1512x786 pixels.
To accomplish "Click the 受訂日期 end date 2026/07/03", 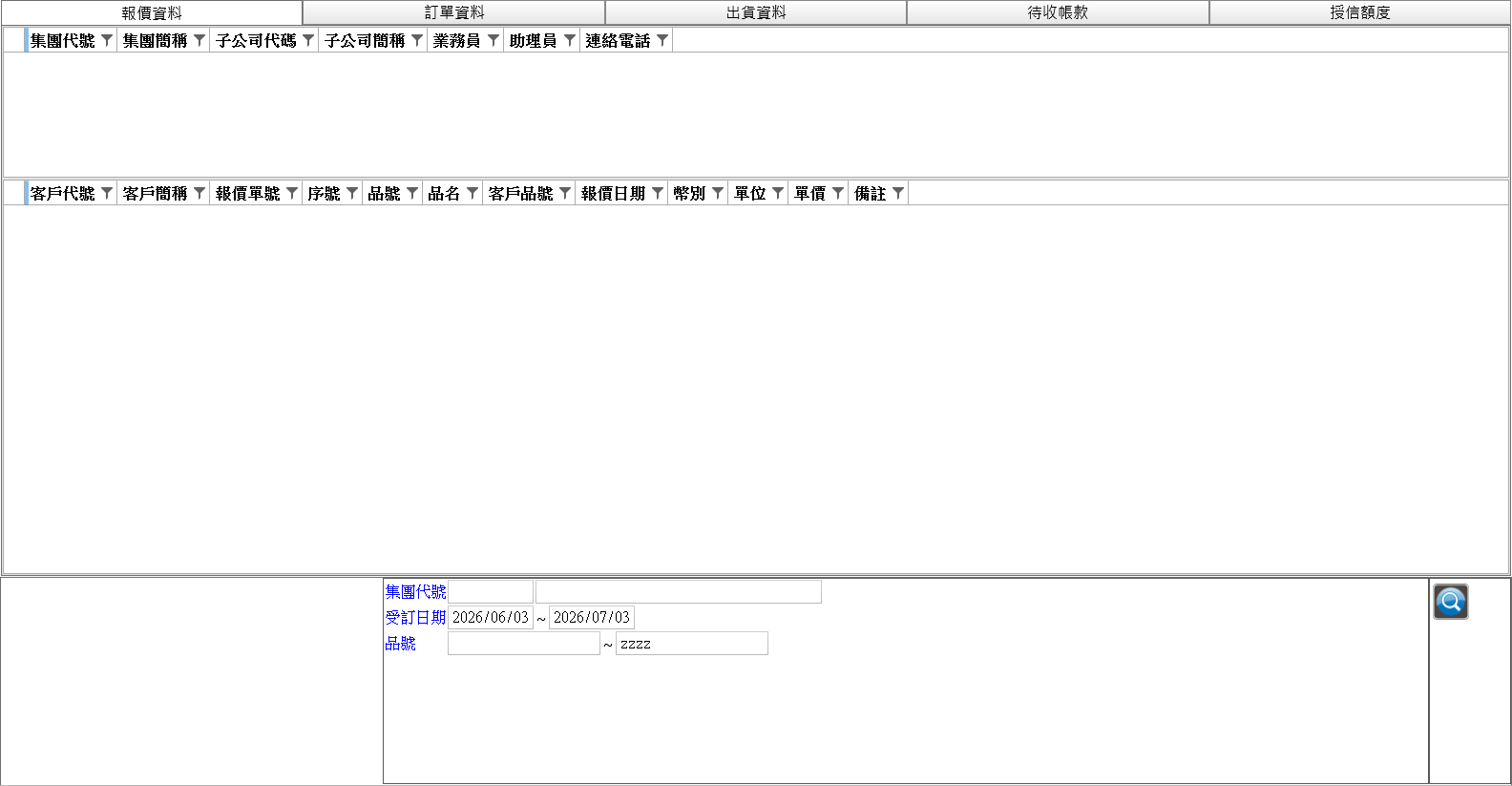I will (x=592, y=618).
